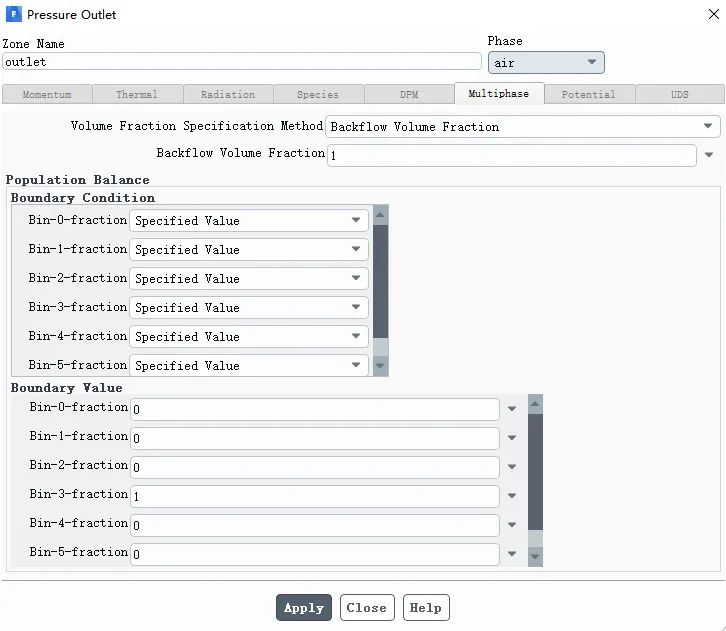Click the Apply button
Viewport: 726px width, 631px height.
coord(304,607)
